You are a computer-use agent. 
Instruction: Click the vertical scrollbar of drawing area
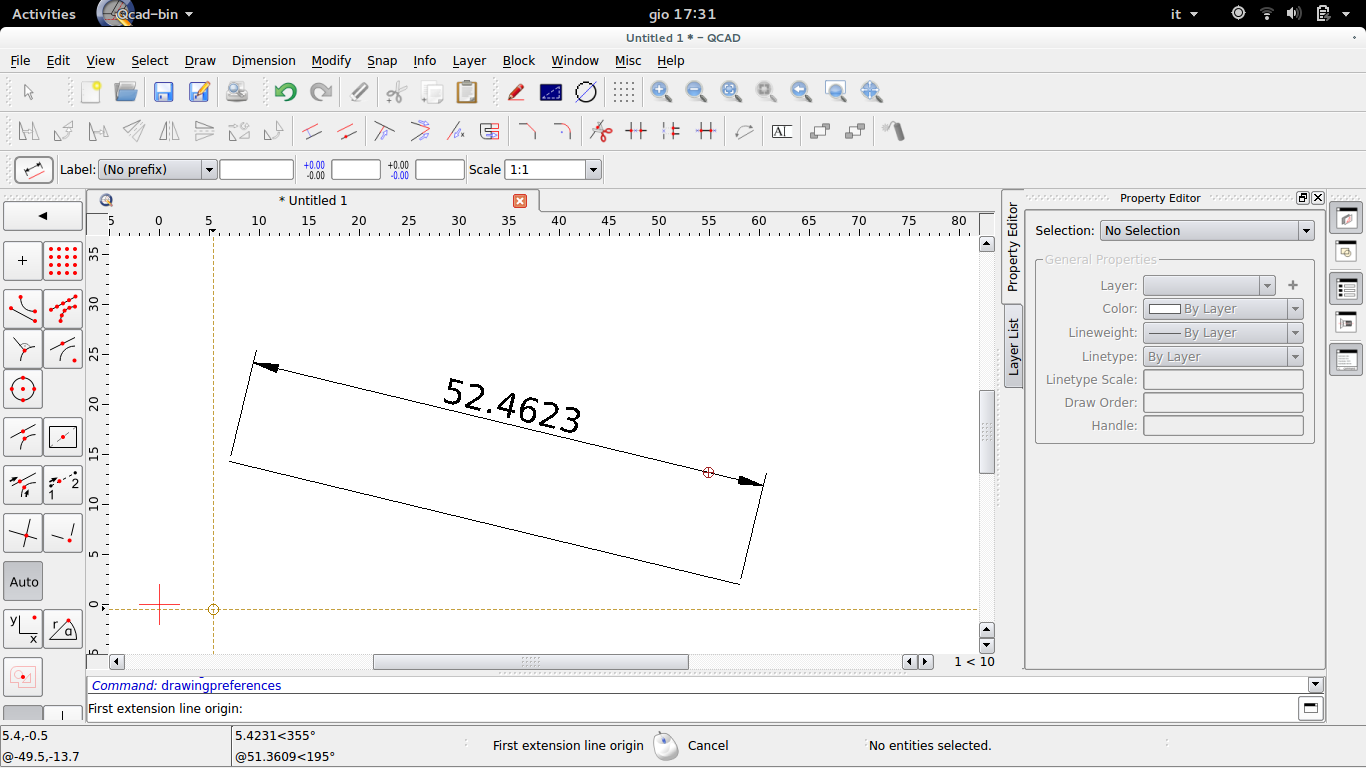tap(987, 431)
